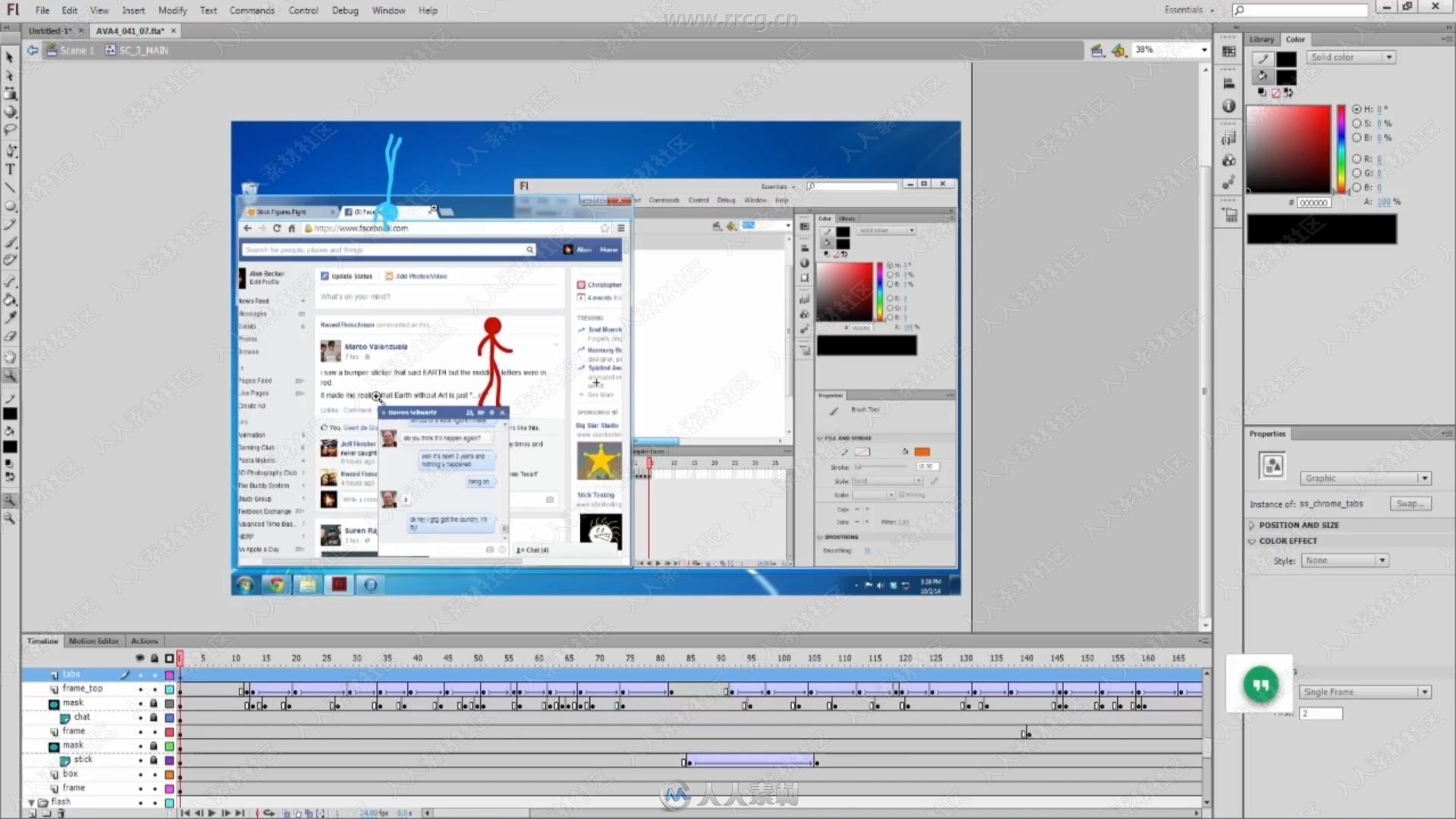This screenshot has height=819, width=1456.
Task: Toggle lock on the chat layer
Action: 154,717
